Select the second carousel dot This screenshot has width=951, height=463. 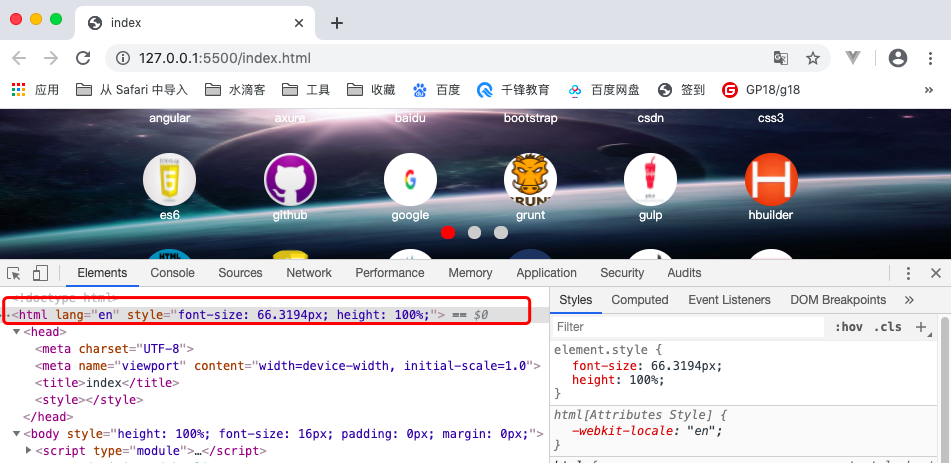(x=474, y=232)
